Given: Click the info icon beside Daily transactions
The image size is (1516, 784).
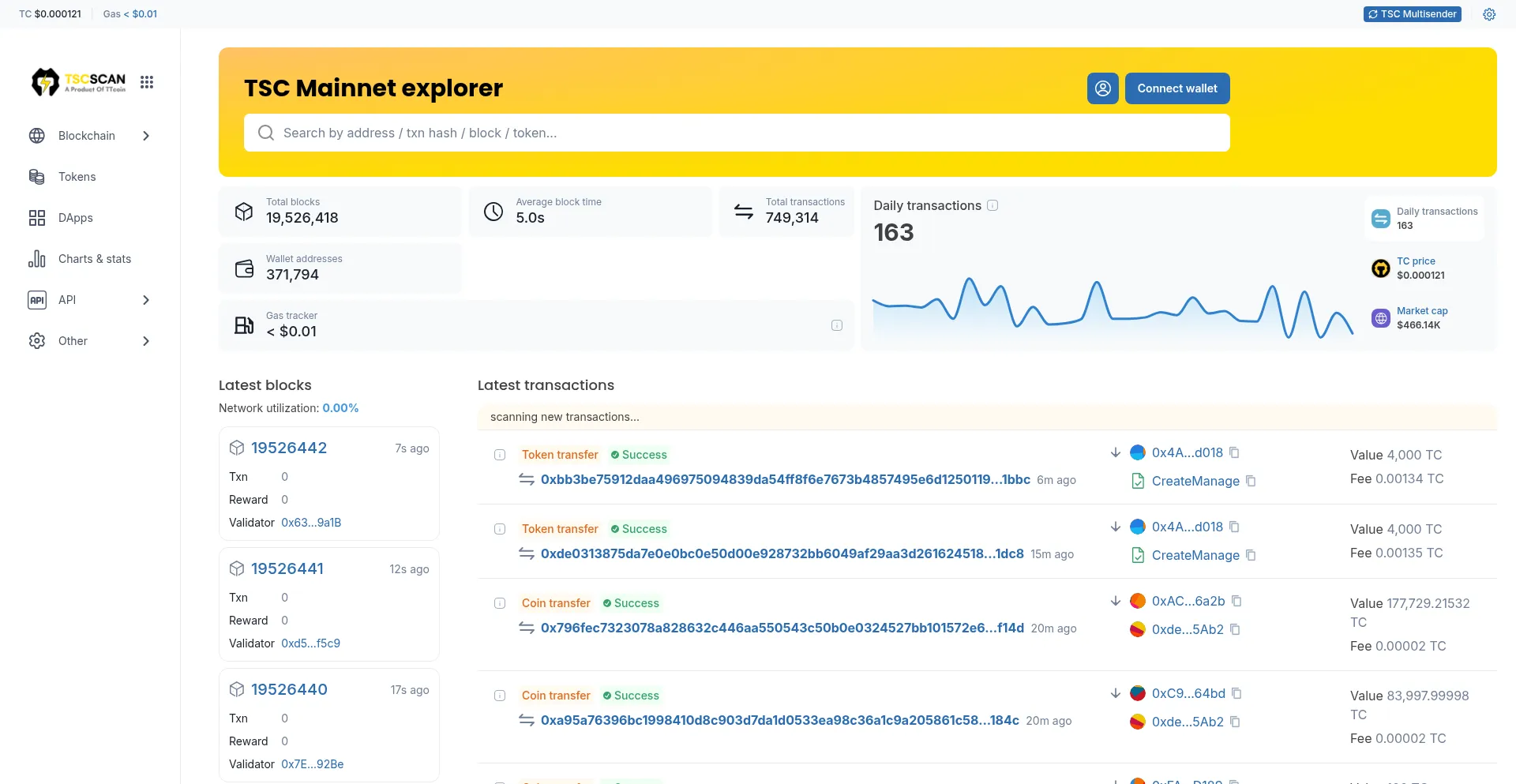Looking at the screenshot, I should 993,205.
